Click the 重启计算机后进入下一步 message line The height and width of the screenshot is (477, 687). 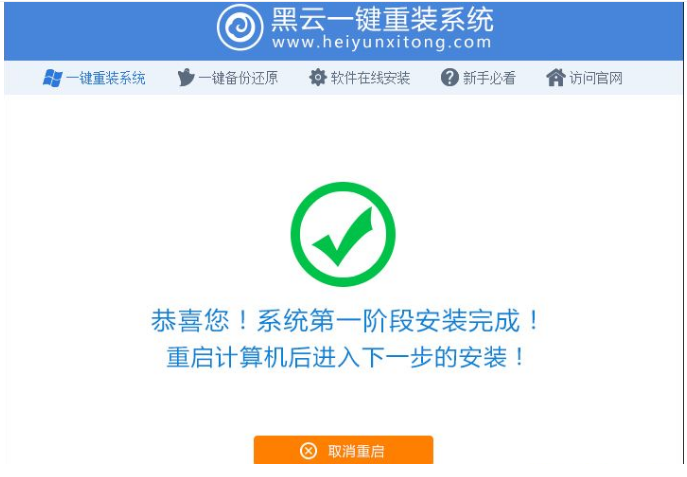(345, 357)
